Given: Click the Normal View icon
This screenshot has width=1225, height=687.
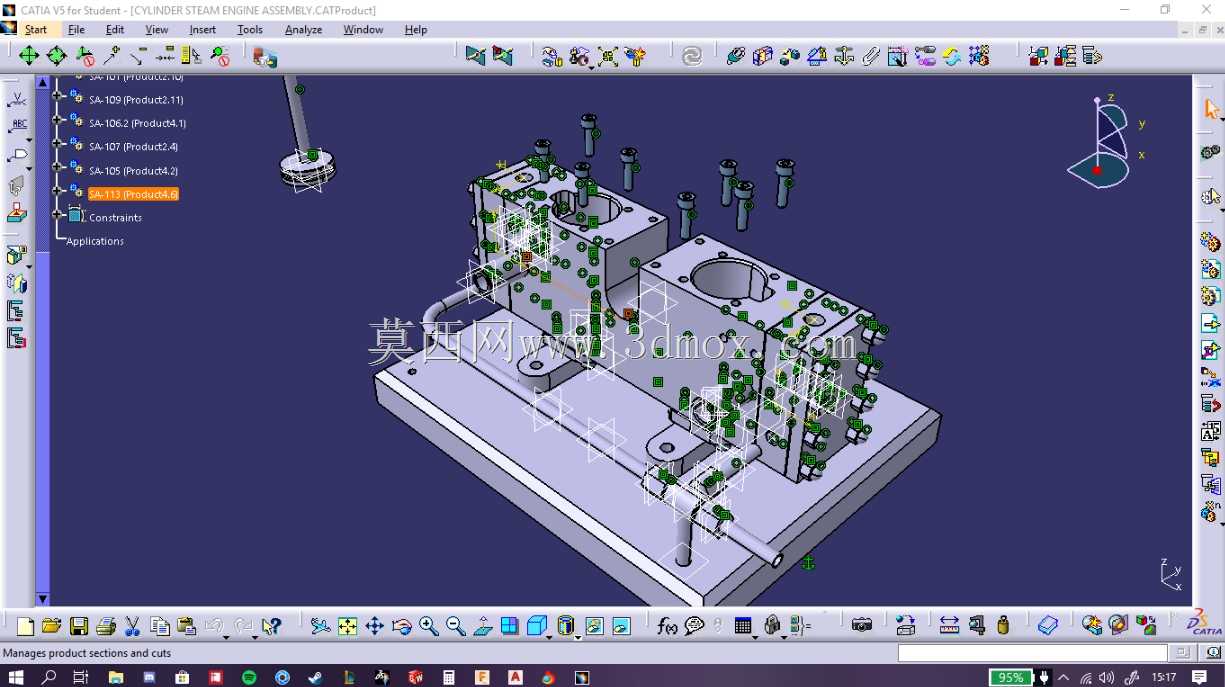Looking at the screenshot, I should 483,626.
